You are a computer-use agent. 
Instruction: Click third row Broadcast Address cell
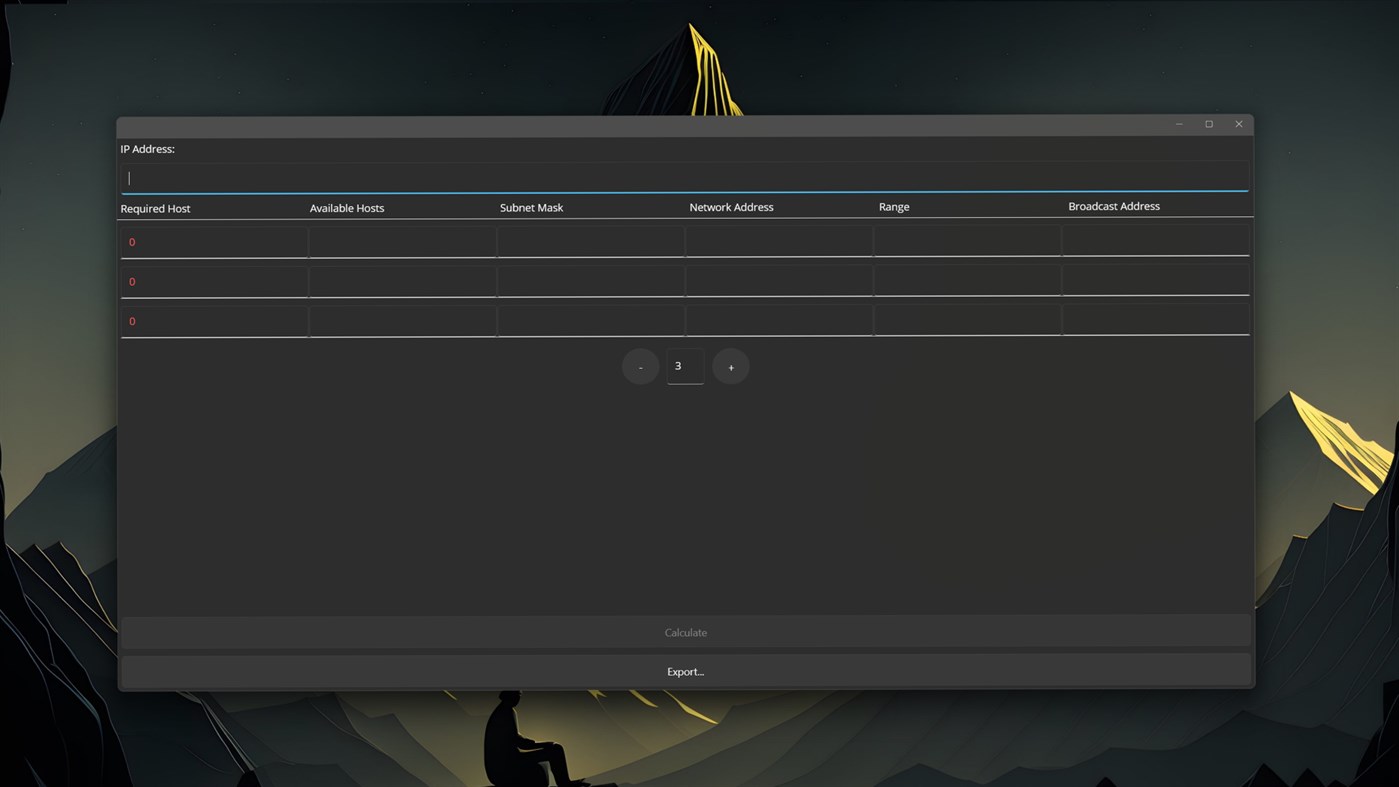coord(1156,319)
